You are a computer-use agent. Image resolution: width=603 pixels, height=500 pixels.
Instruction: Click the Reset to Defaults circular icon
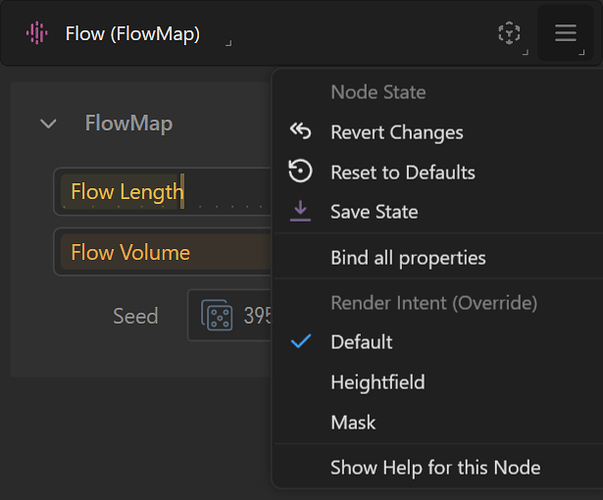(x=300, y=171)
